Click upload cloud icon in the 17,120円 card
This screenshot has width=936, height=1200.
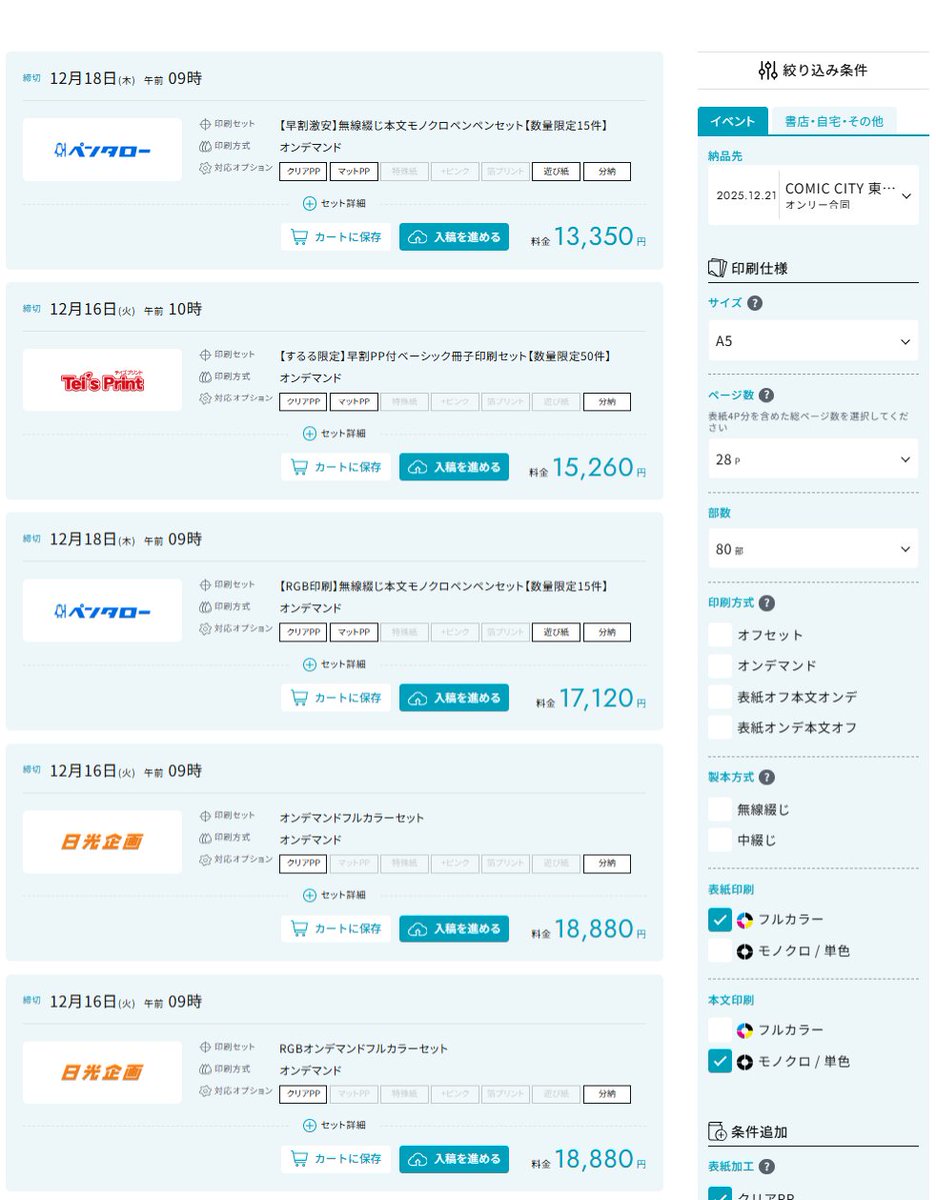coord(418,698)
